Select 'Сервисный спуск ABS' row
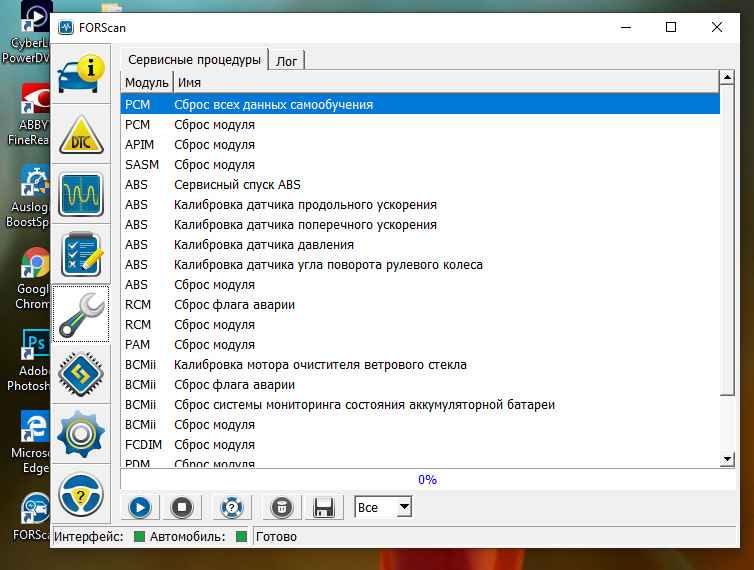 point(420,185)
